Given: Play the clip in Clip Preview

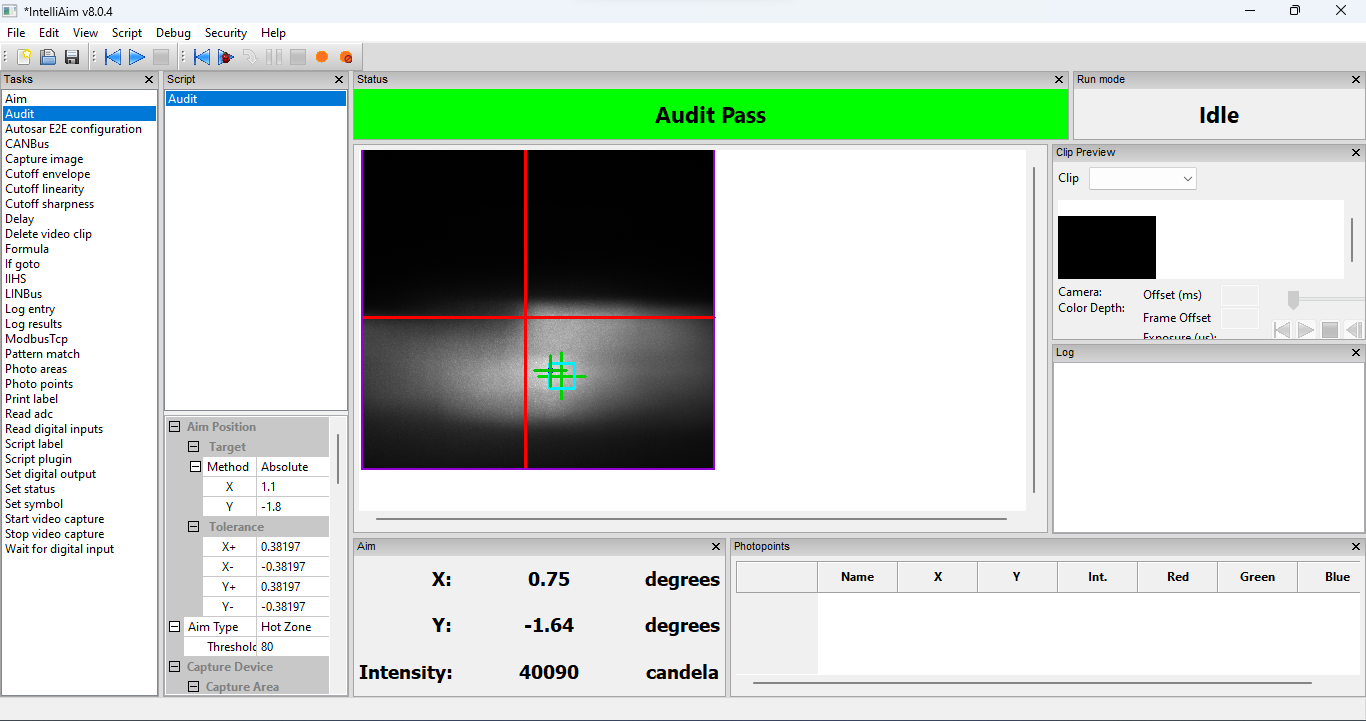Looking at the screenshot, I should tap(1306, 329).
